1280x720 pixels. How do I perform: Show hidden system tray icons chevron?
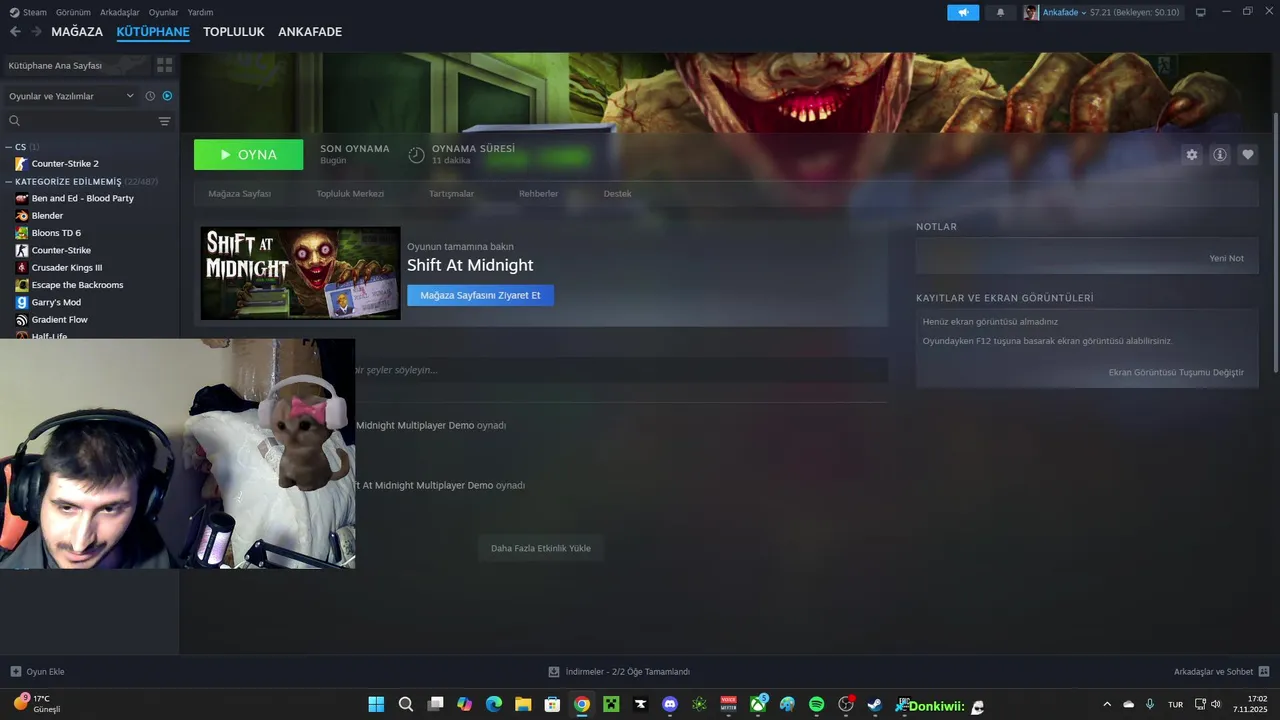[1106, 705]
